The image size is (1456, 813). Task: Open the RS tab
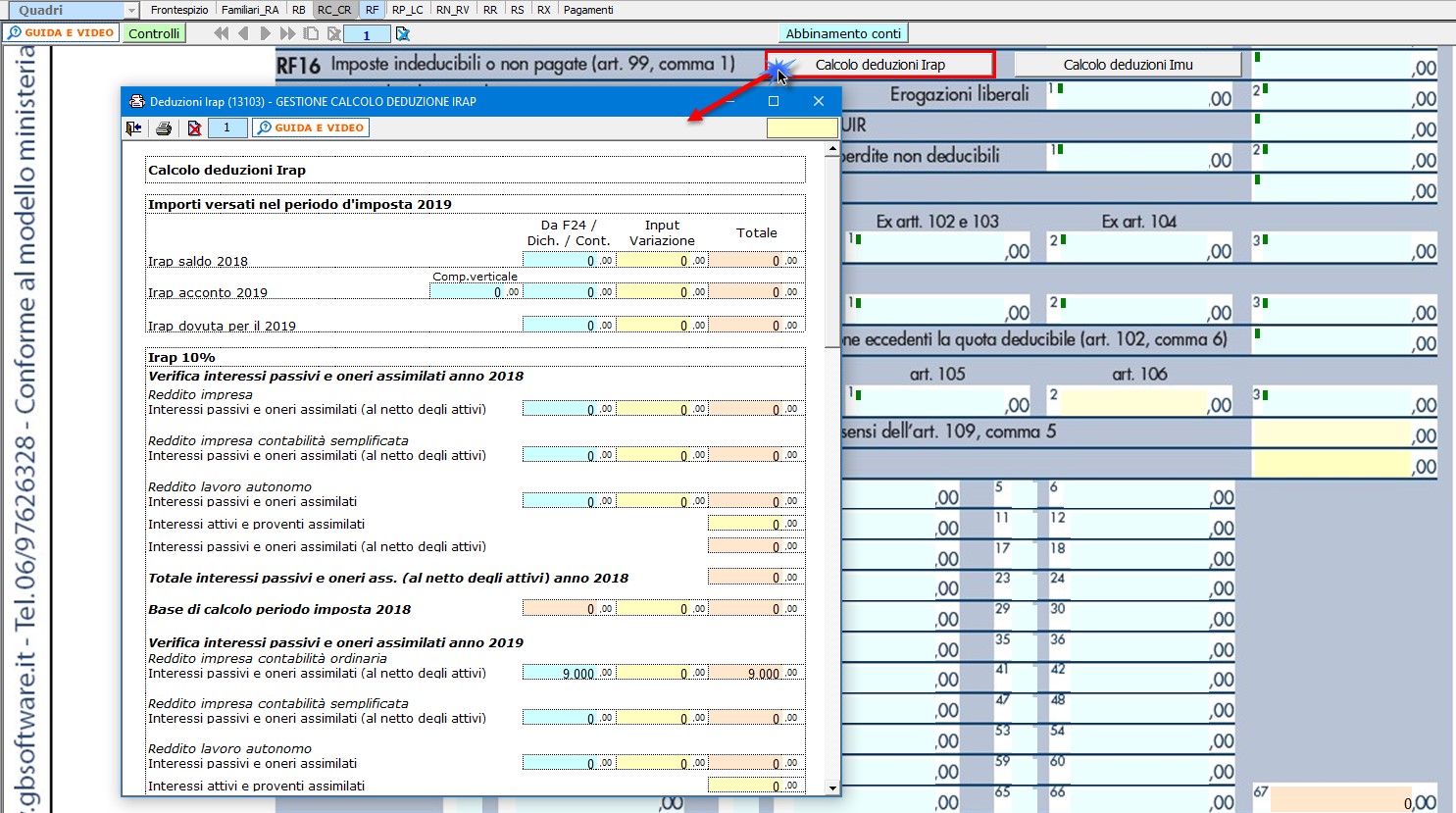[x=518, y=10]
